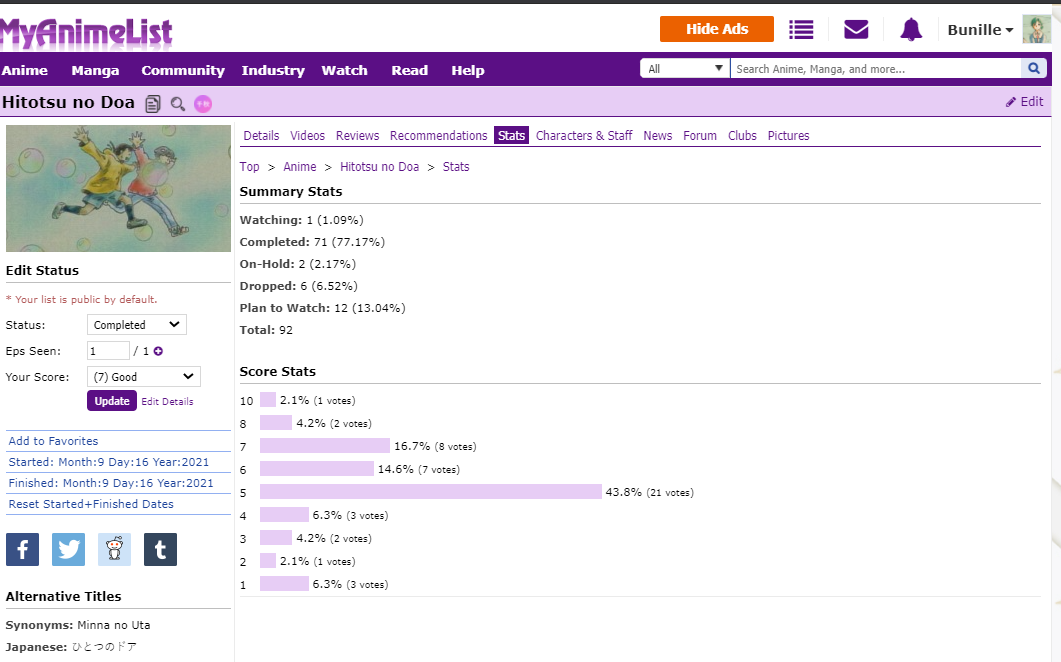Check the notifications bell

(910, 30)
